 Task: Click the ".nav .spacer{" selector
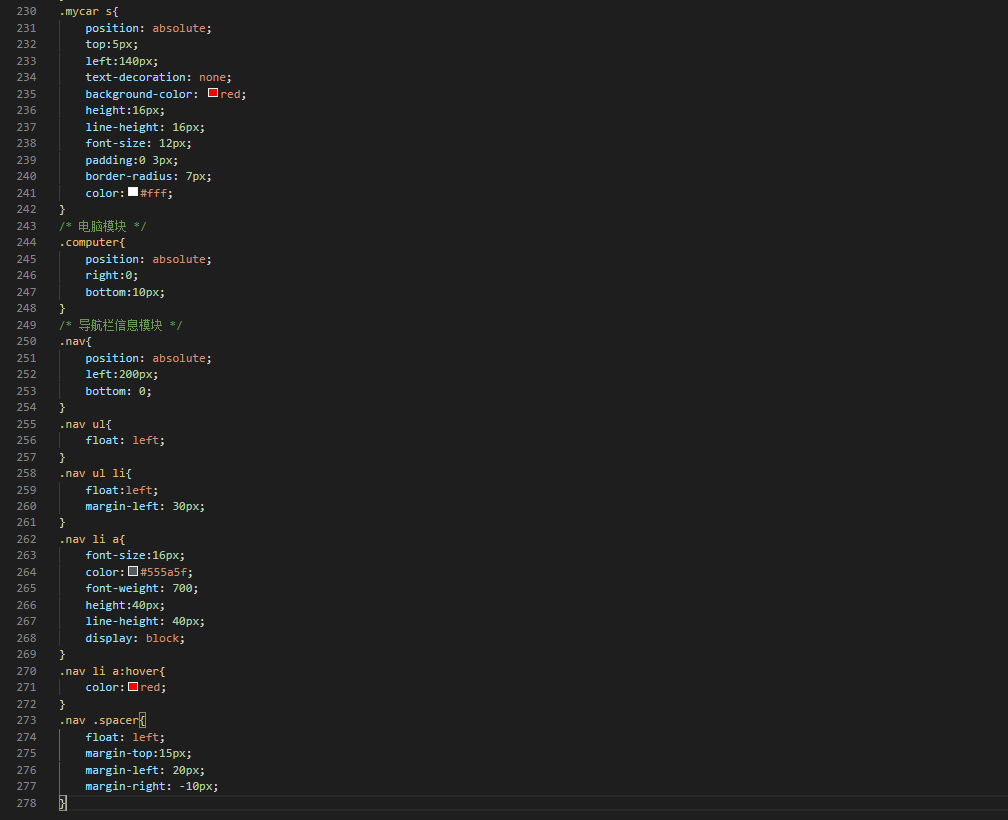[102, 720]
